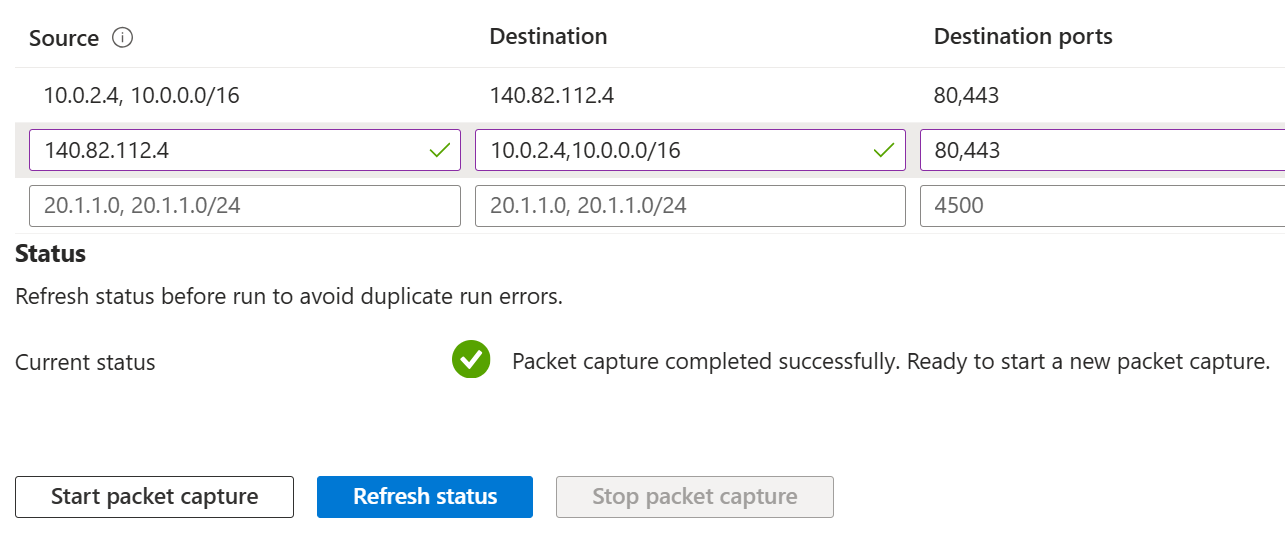Focus the empty destination field in the last row
Image resolution: width=1285 pixels, height=539 pixels.
click(x=690, y=206)
